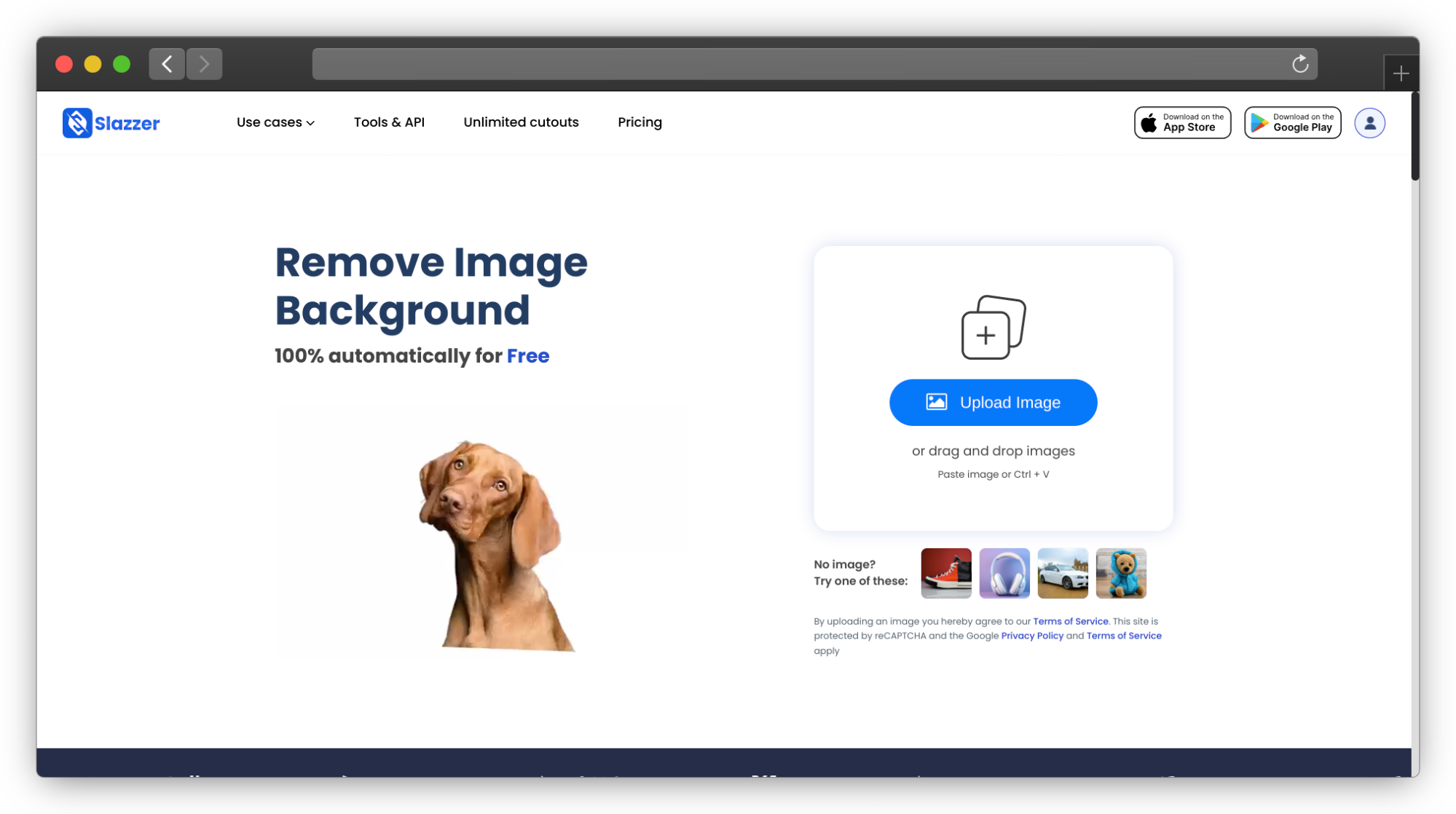Click the teddy bear sample image icon
1456x814 pixels.
click(x=1121, y=573)
